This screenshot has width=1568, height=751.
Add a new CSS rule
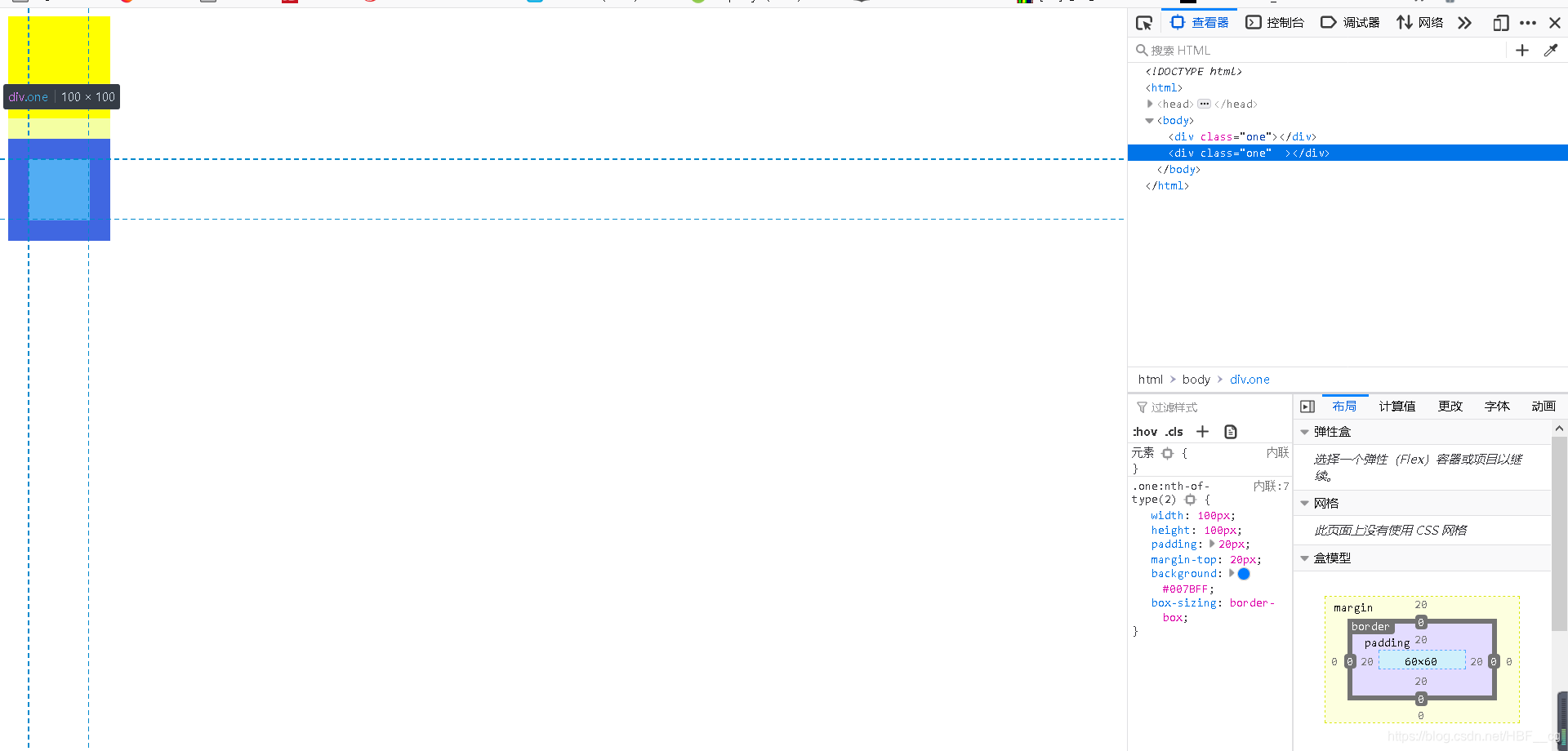coord(1202,432)
